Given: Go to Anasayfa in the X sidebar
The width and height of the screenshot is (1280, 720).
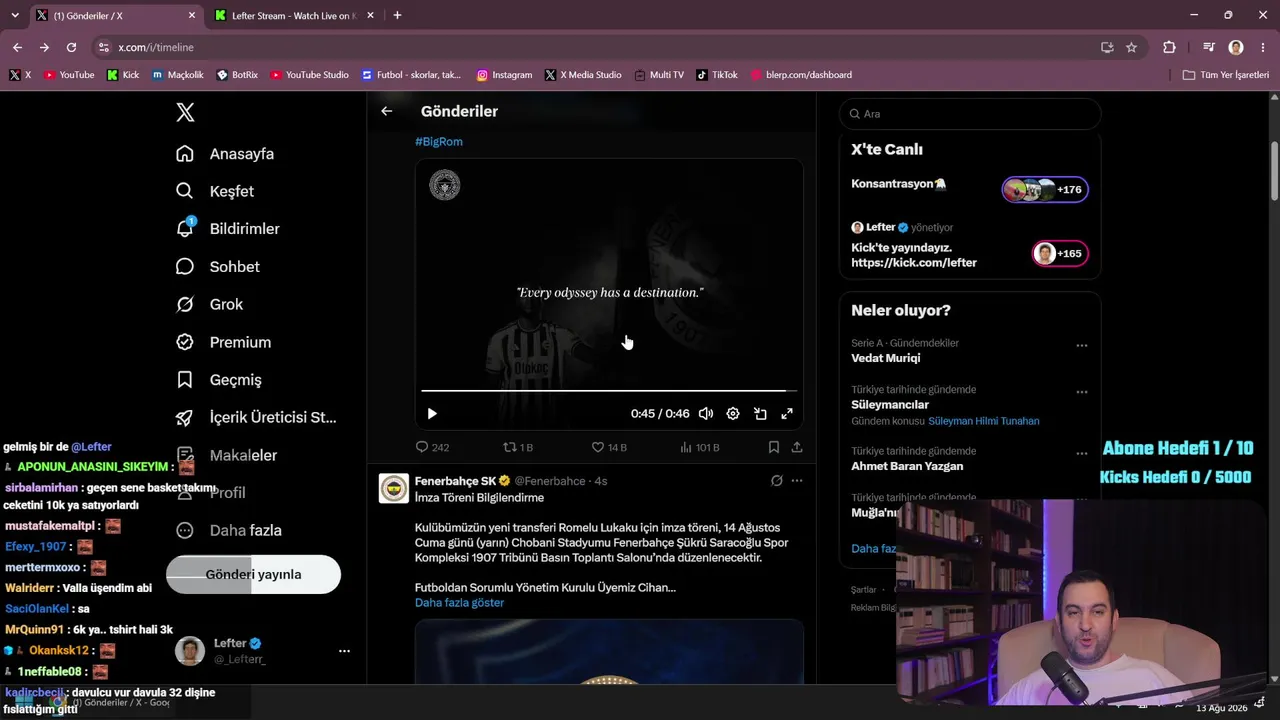Looking at the screenshot, I should (x=225, y=154).
